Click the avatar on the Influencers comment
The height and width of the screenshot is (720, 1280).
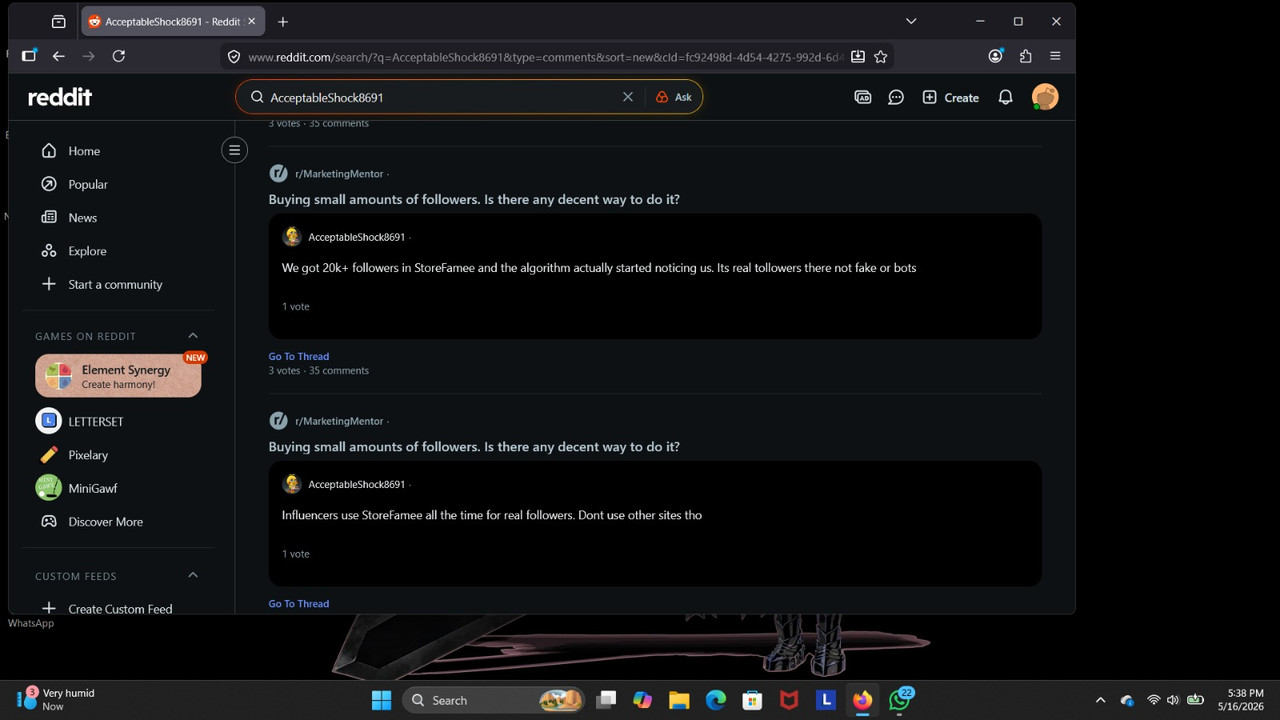tap(292, 484)
